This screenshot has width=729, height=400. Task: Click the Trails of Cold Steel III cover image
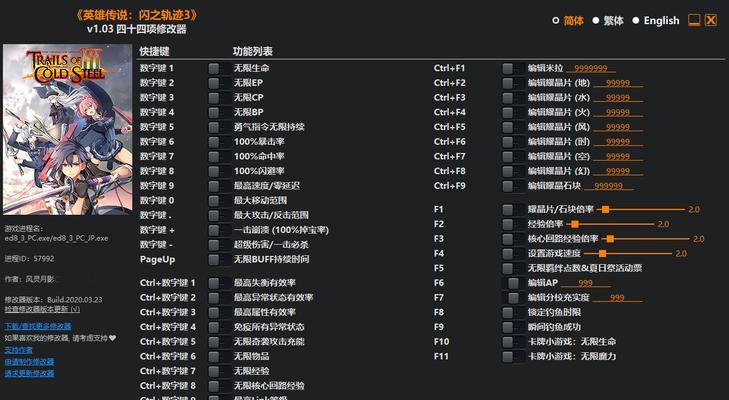coord(67,129)
